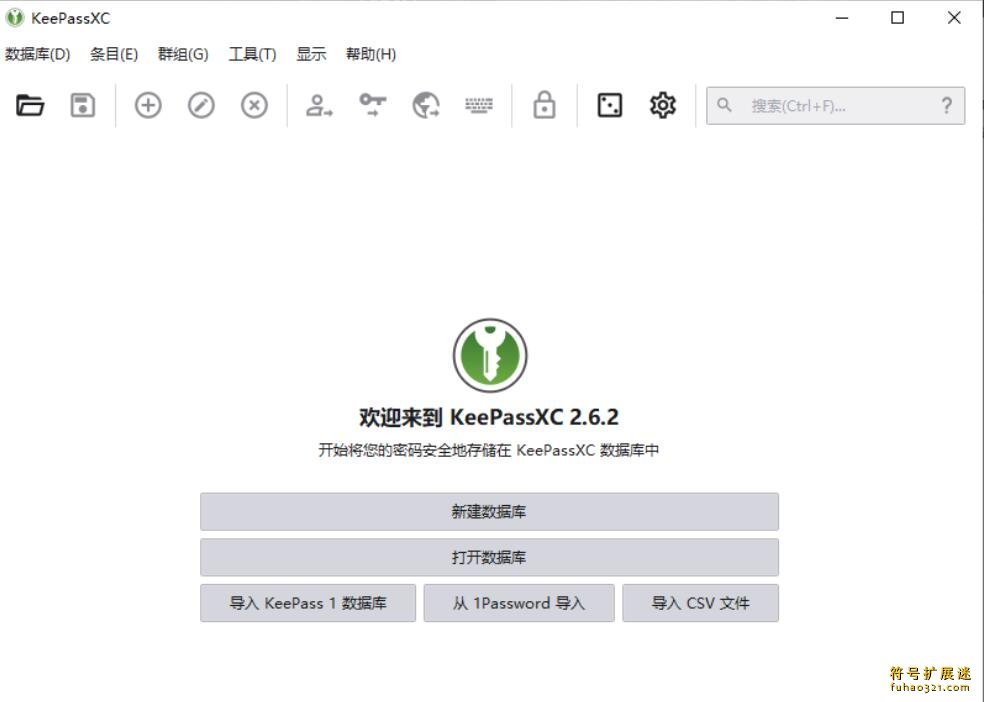The image size is (985, 702).
Task: Click the 打开数据库 button
Action: (x=489, y=557)
